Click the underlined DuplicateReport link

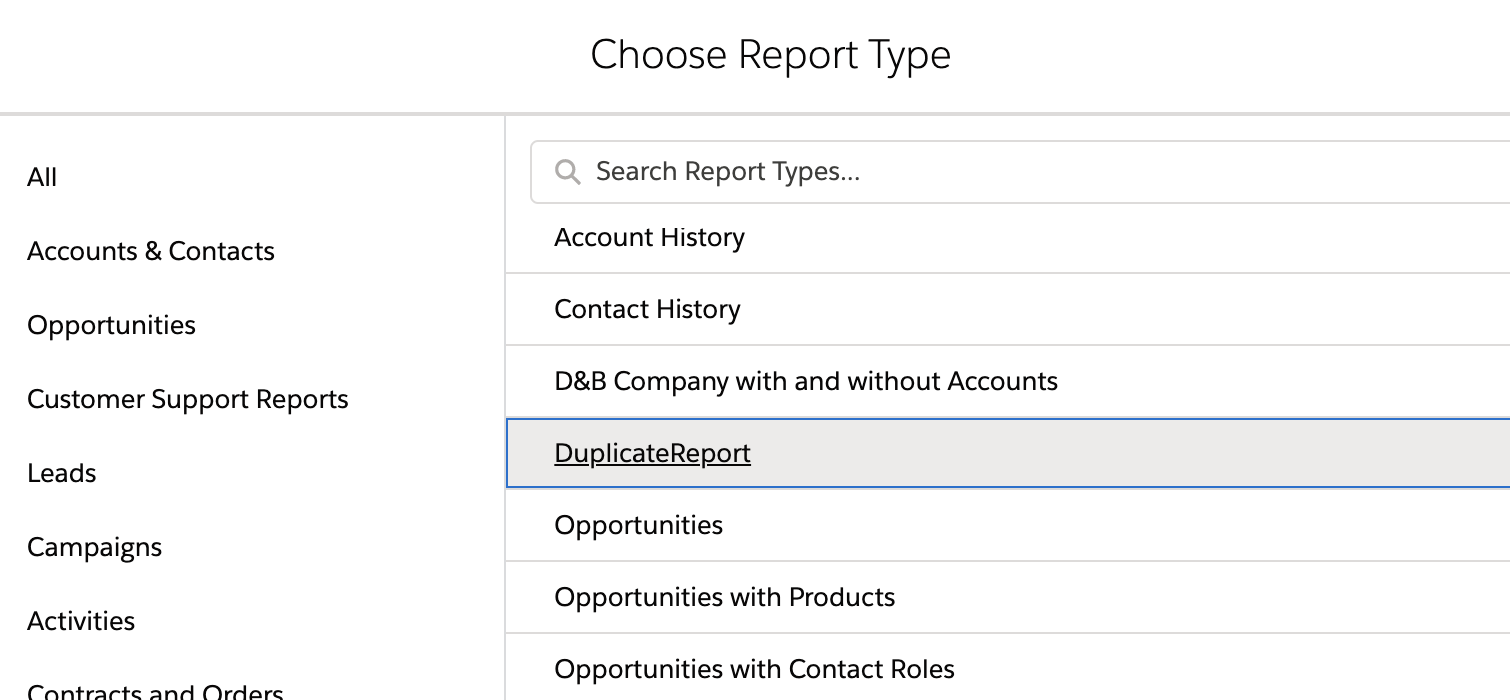652,453
